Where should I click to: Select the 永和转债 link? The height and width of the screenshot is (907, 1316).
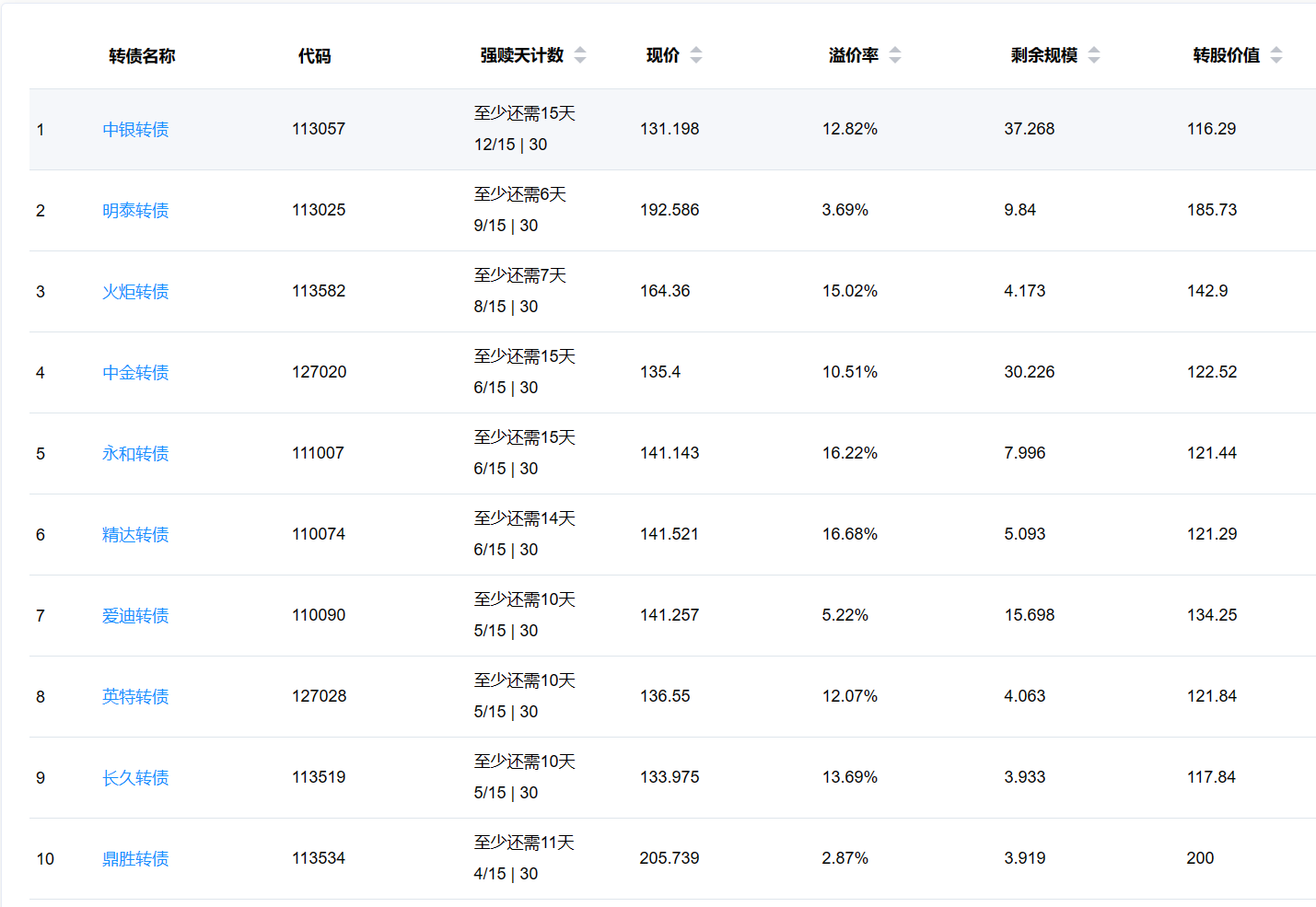[135, 454]
